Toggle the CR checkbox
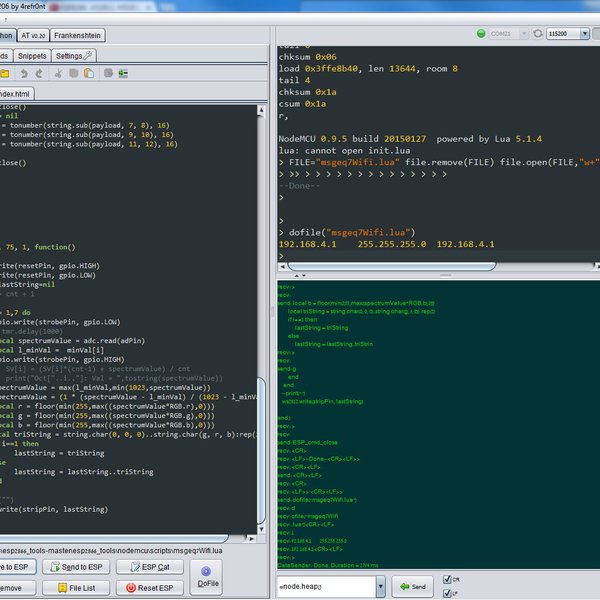The width and height of the screenshot is (600, 600). click(x=447, y=579)
